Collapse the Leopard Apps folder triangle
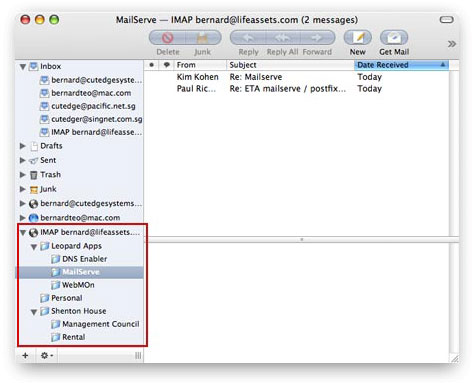This screenshot has width=475, height=383. click(34, 247)
